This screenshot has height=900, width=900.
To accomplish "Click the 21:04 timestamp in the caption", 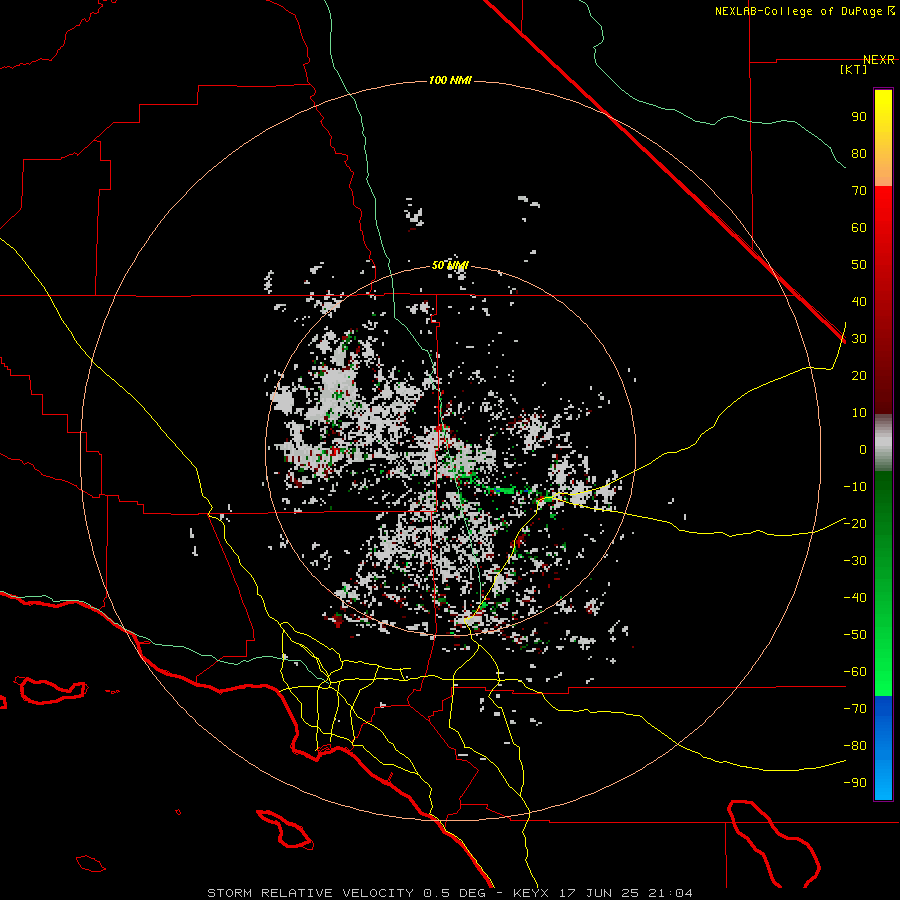I will click(670, 893).
